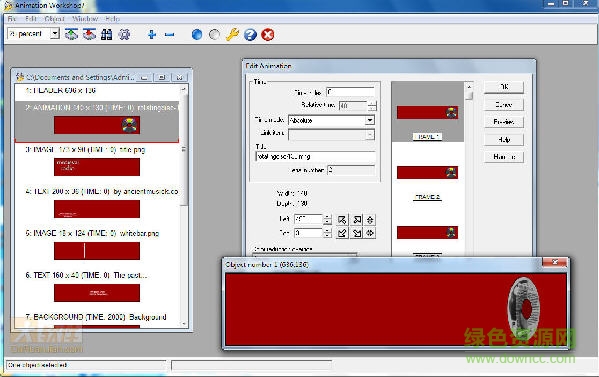599x377 pixels.
Task: Open the Window menu
Action: click(85, 18)
